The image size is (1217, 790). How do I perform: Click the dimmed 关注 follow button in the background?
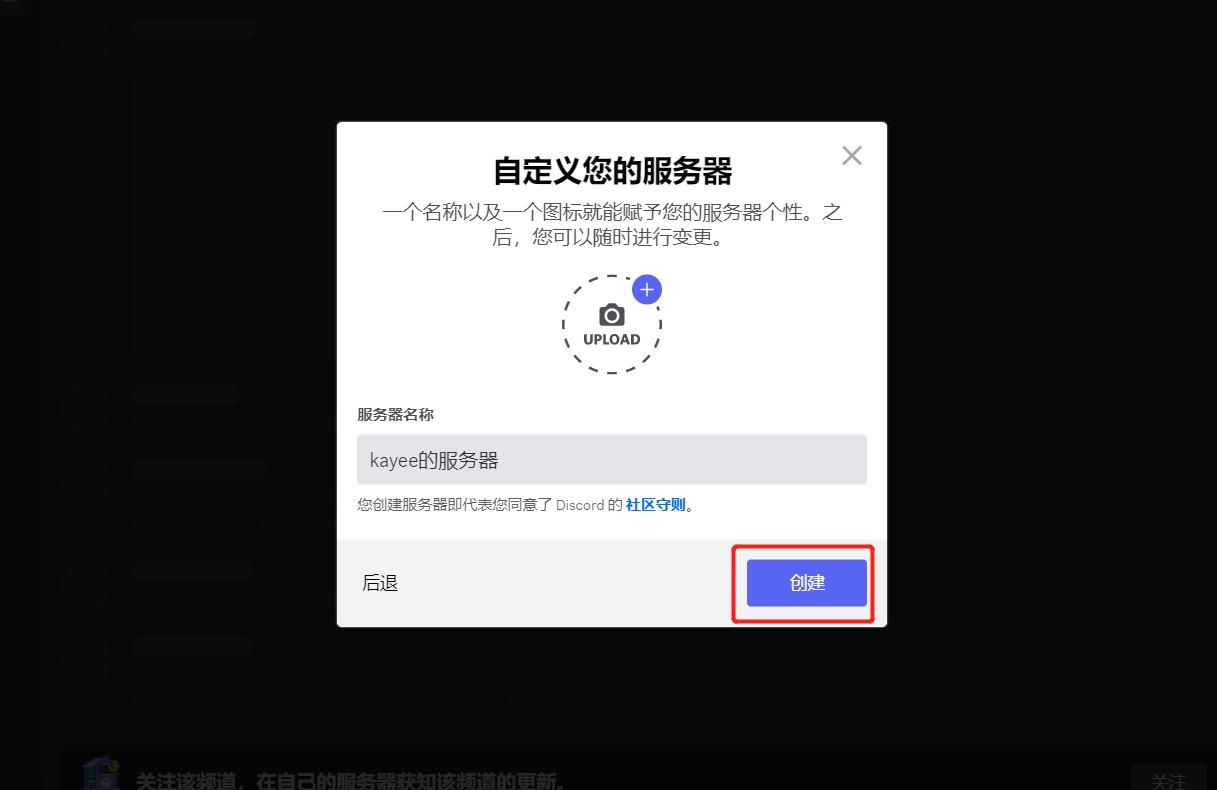point(1168,779)
